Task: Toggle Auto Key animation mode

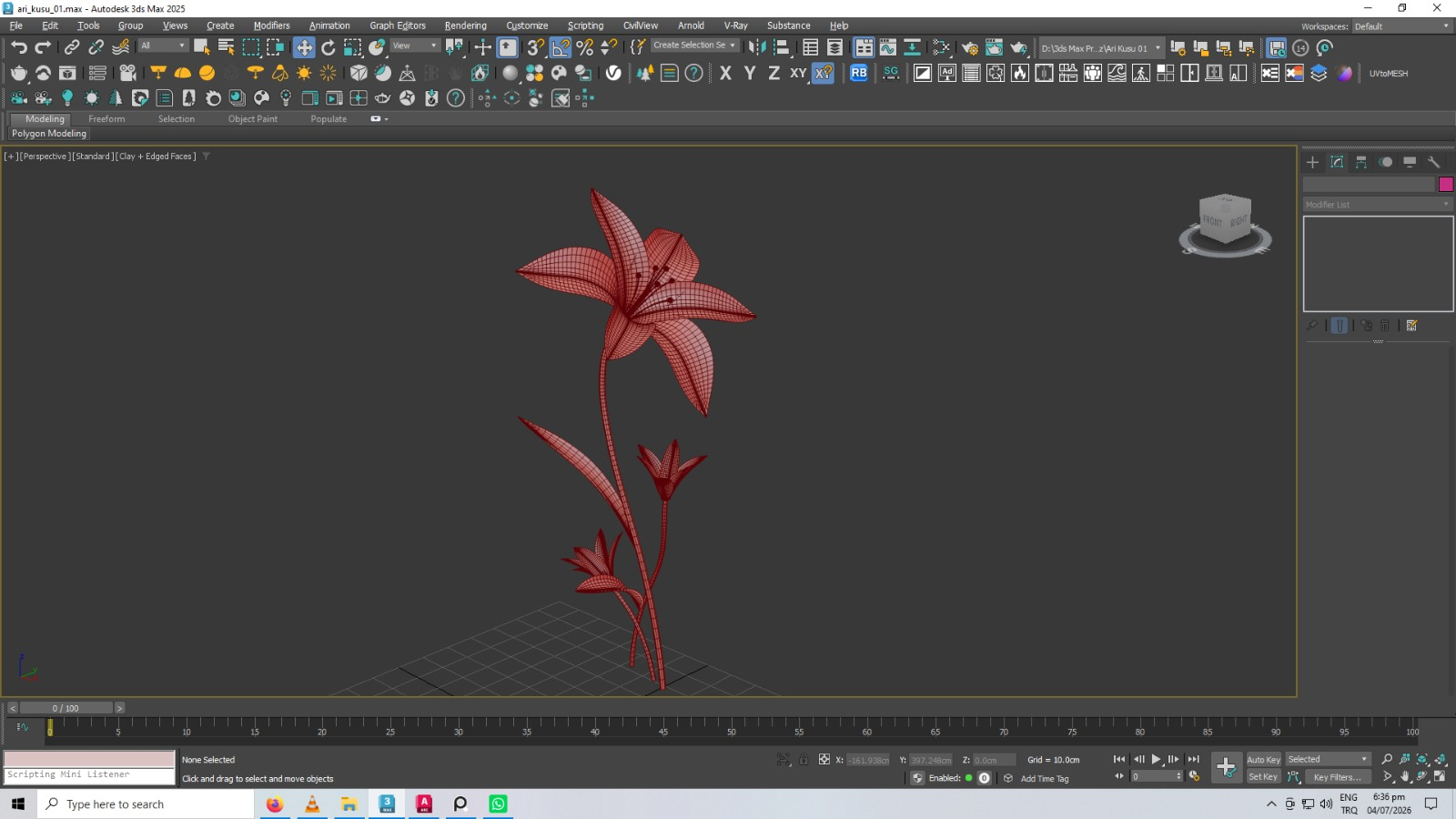Action: click(1263, 760)
